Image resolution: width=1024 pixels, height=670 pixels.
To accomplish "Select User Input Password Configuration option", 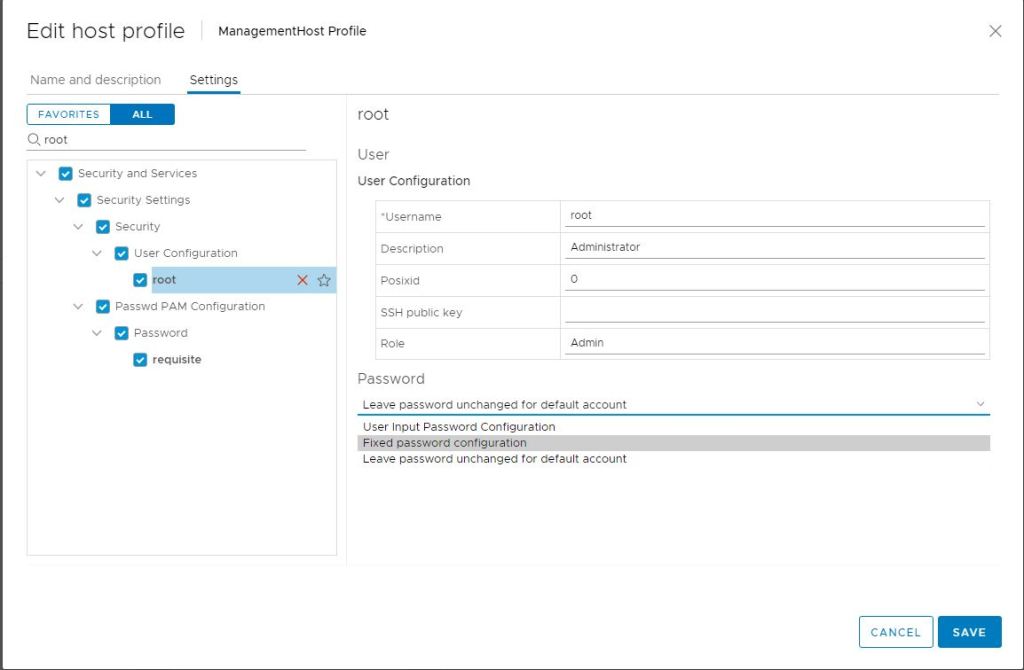I will click(458, 427).
